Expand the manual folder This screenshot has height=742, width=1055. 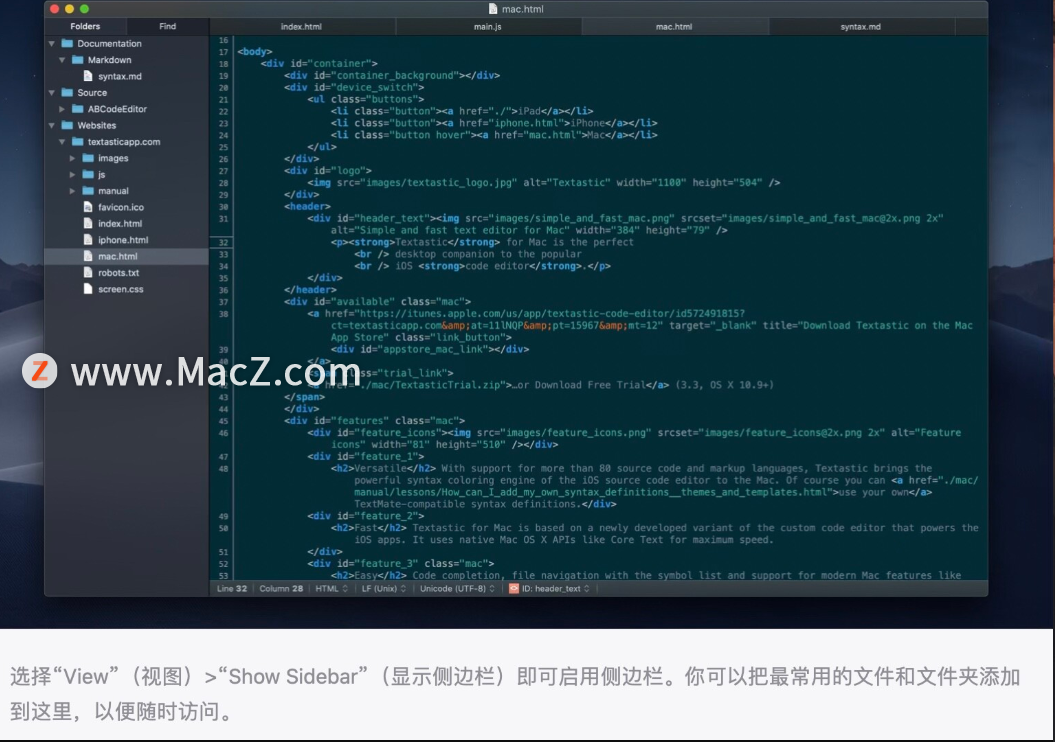click(x=72, y=190)
